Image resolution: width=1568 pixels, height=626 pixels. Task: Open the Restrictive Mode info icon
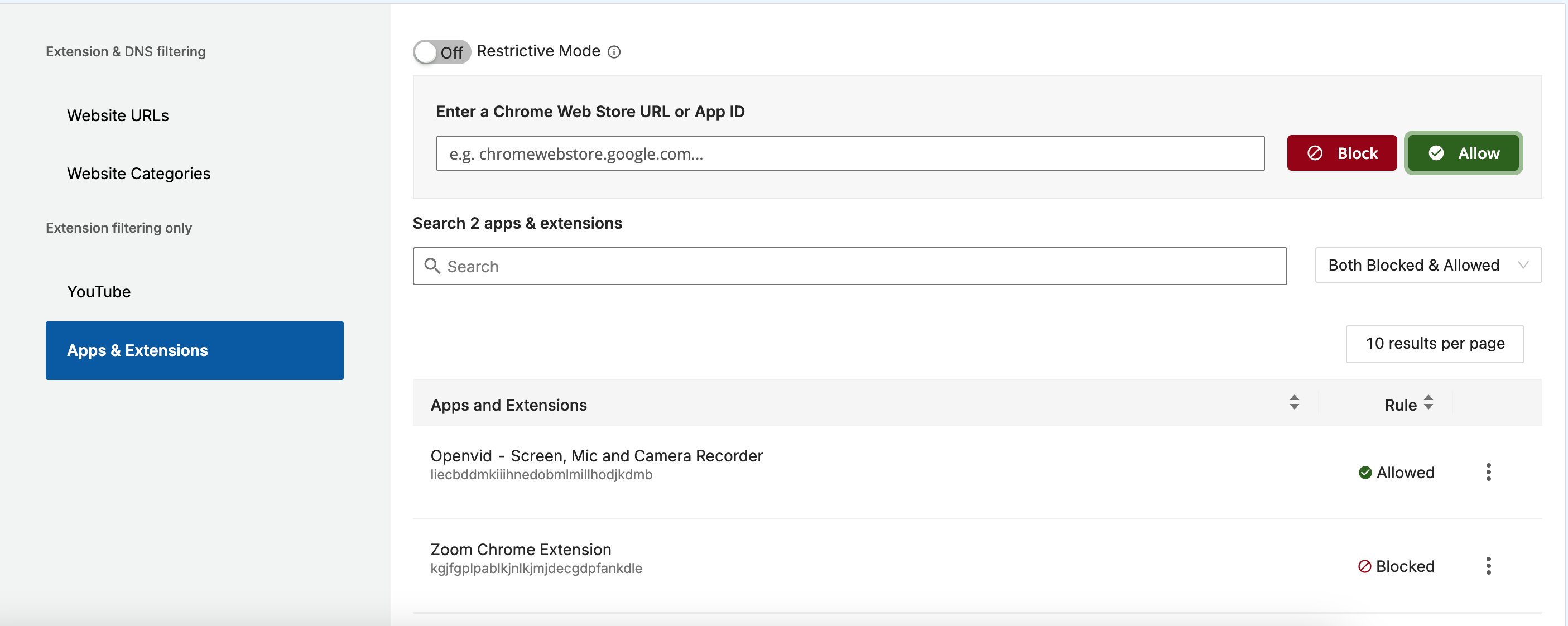pos(614,52)
